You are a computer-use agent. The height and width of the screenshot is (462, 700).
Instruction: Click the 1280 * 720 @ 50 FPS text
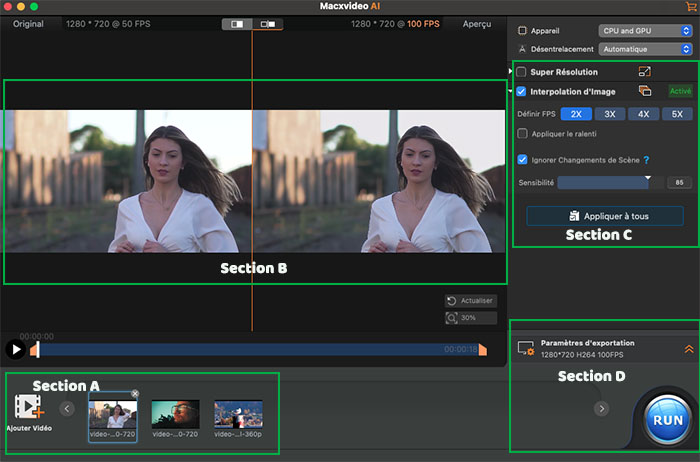[x=108, y=24]
